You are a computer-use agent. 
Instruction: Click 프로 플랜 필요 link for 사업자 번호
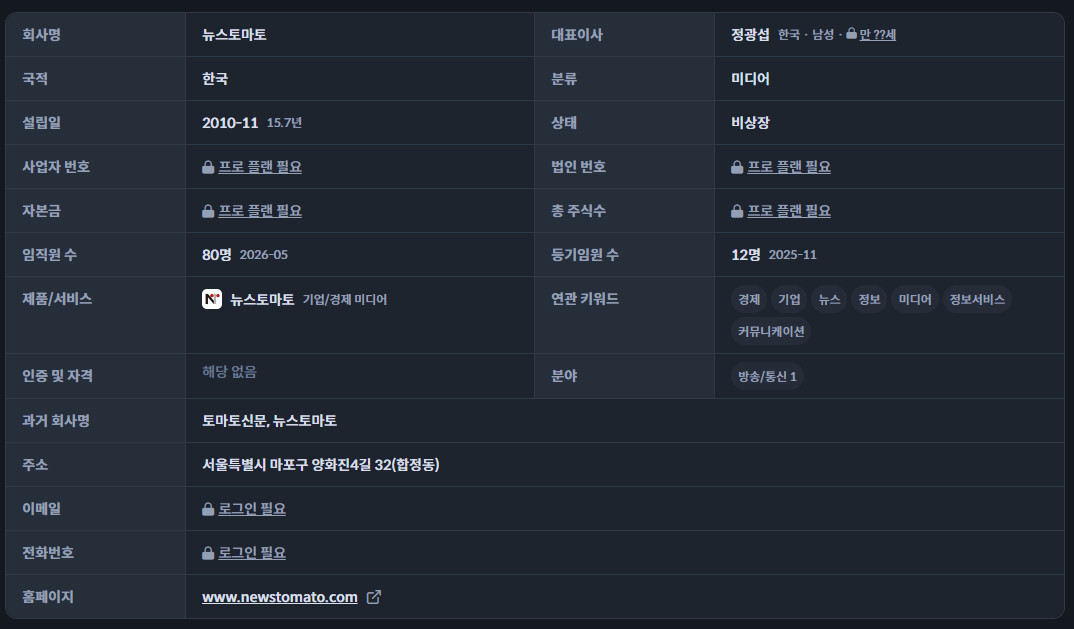tap(260, 167)
